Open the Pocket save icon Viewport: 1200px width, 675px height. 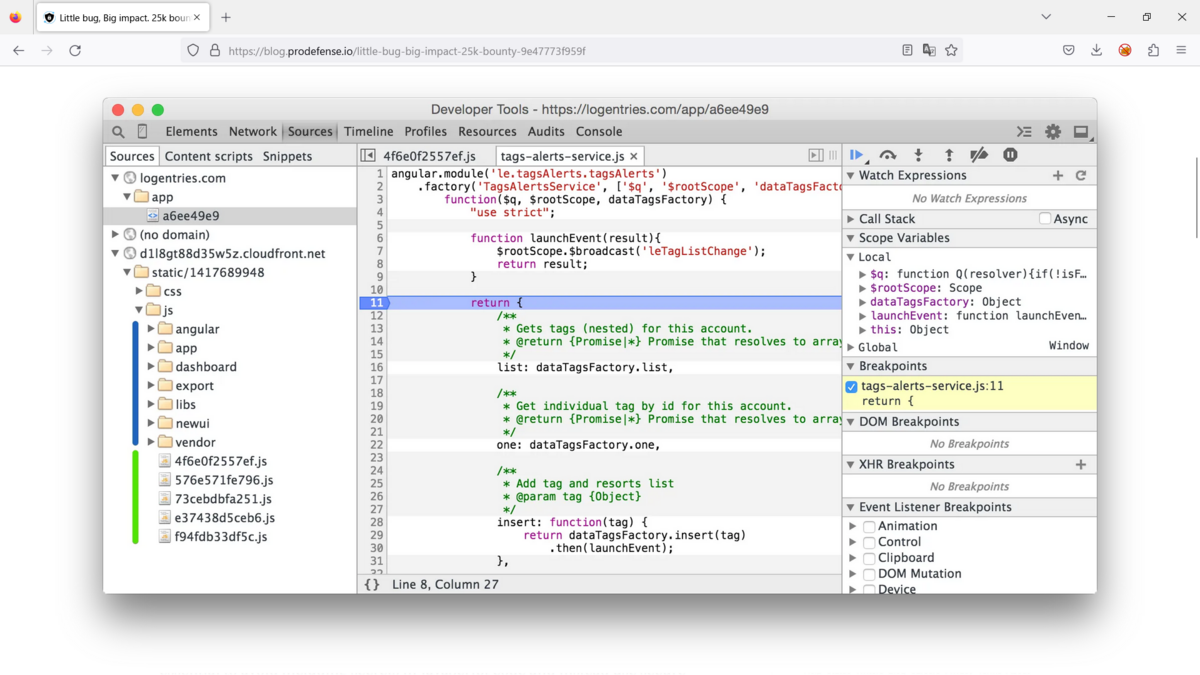click(1069, 50)
